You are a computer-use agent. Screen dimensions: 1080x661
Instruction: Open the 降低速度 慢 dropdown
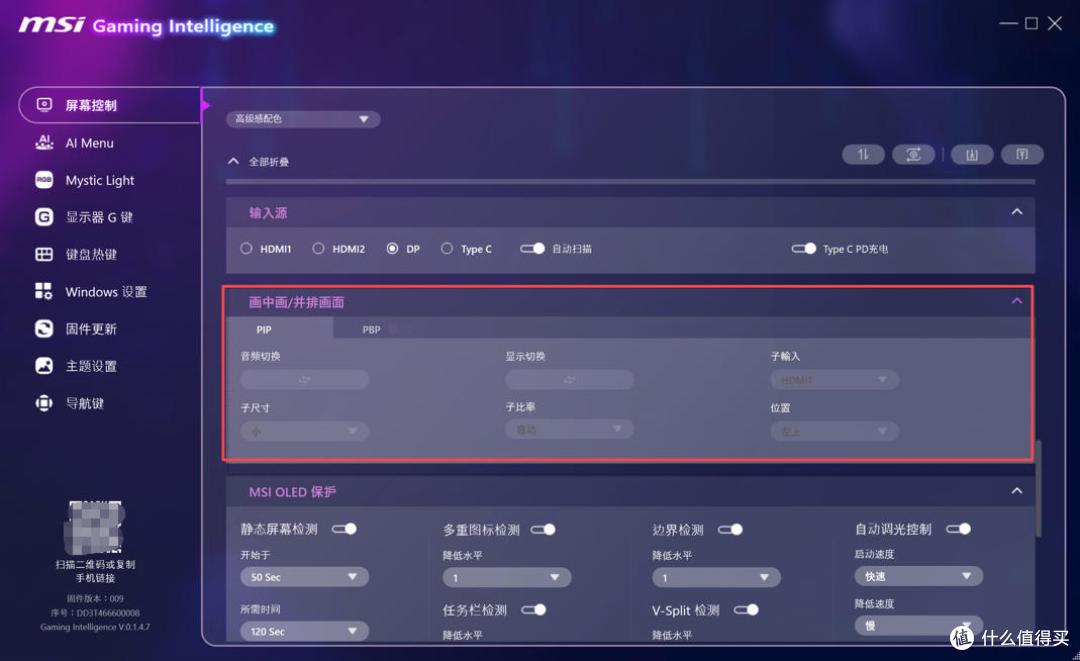[919, 625]
